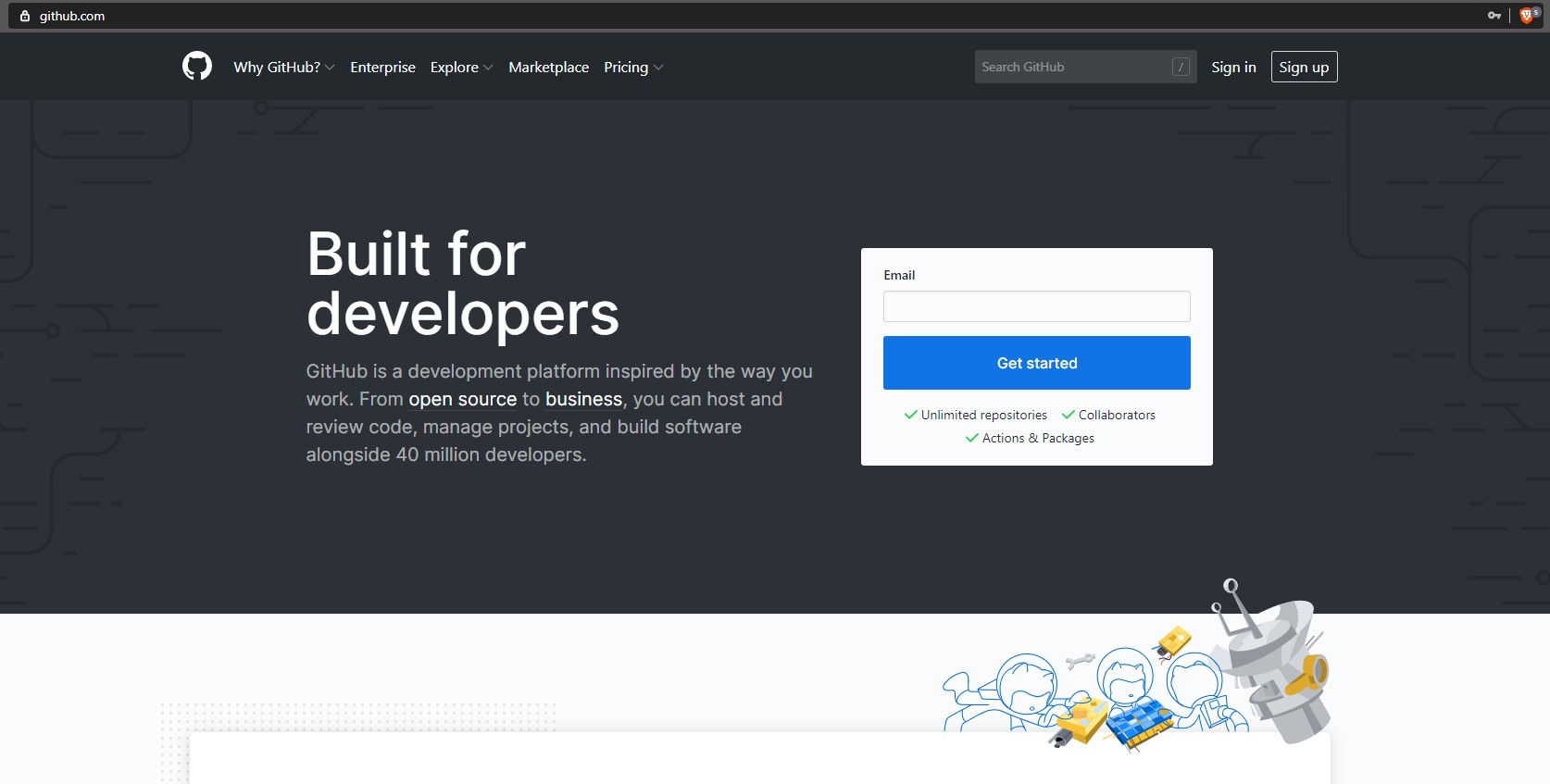Open the Brave Shields lion icon
Image resolution: width=1550 pixels, height=784 pixels.
coord(1528,16)
